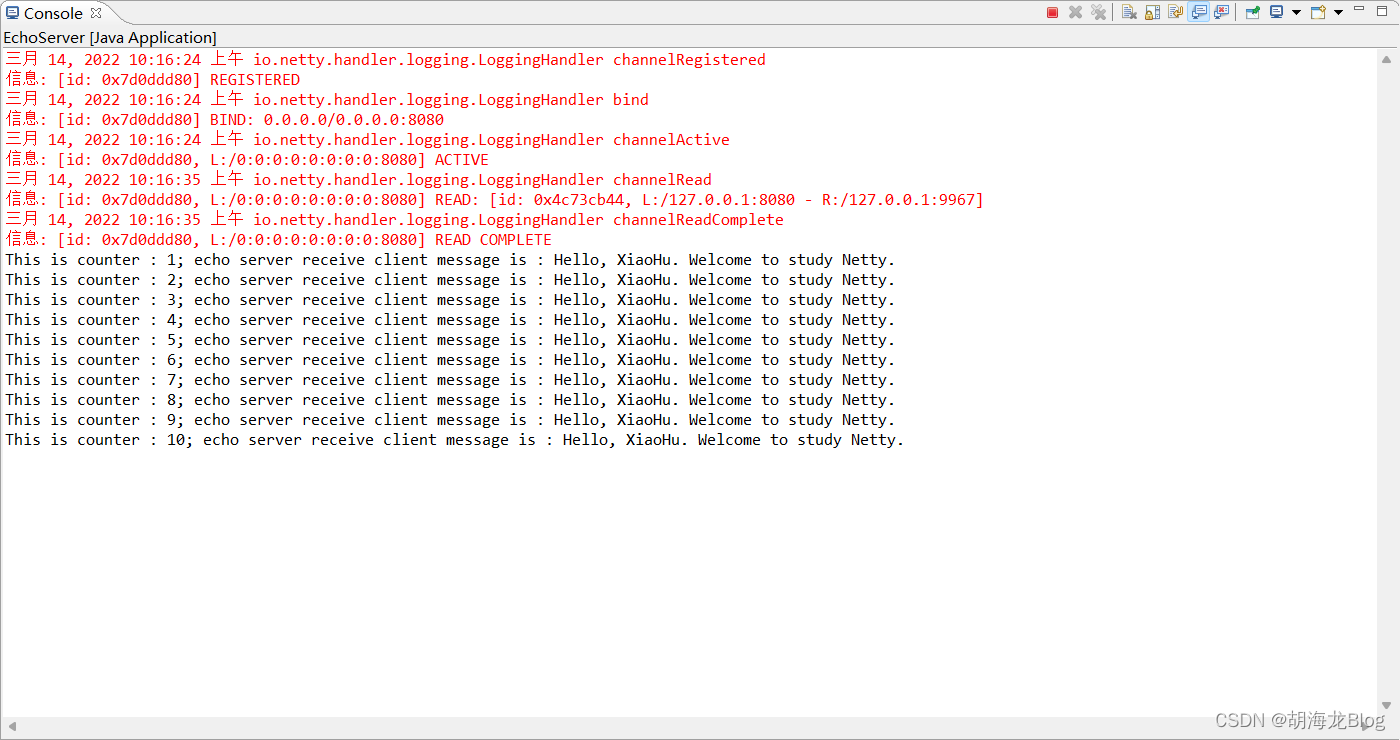Click the Open Console icon
Viewport: 1400px width, 740px height.
click(x=1318, y=12)
